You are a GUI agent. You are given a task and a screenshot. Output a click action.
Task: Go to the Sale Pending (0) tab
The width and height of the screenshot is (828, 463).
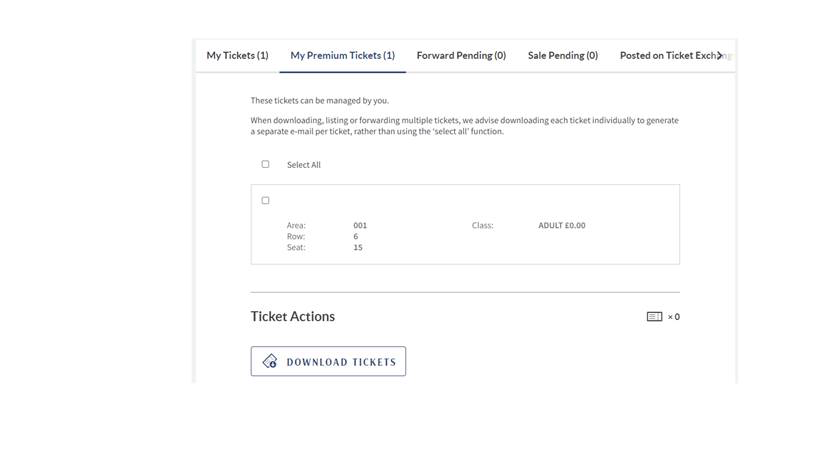click(x=562, y=56)
